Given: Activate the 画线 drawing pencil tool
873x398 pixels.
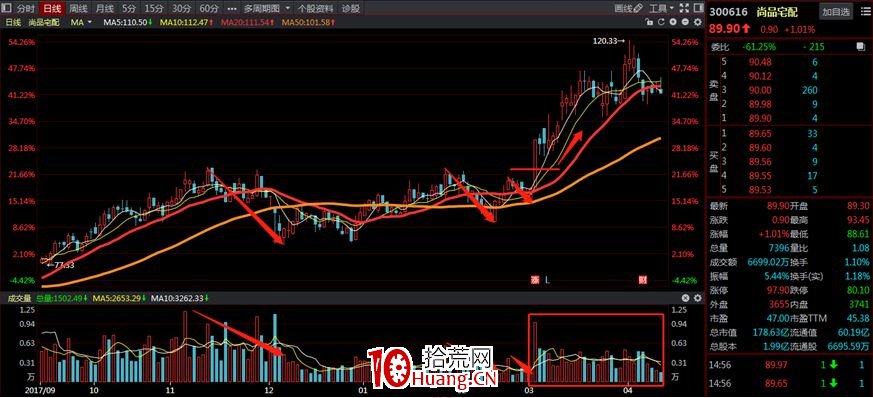Looking at the screenshot, I should coord(628,9).
